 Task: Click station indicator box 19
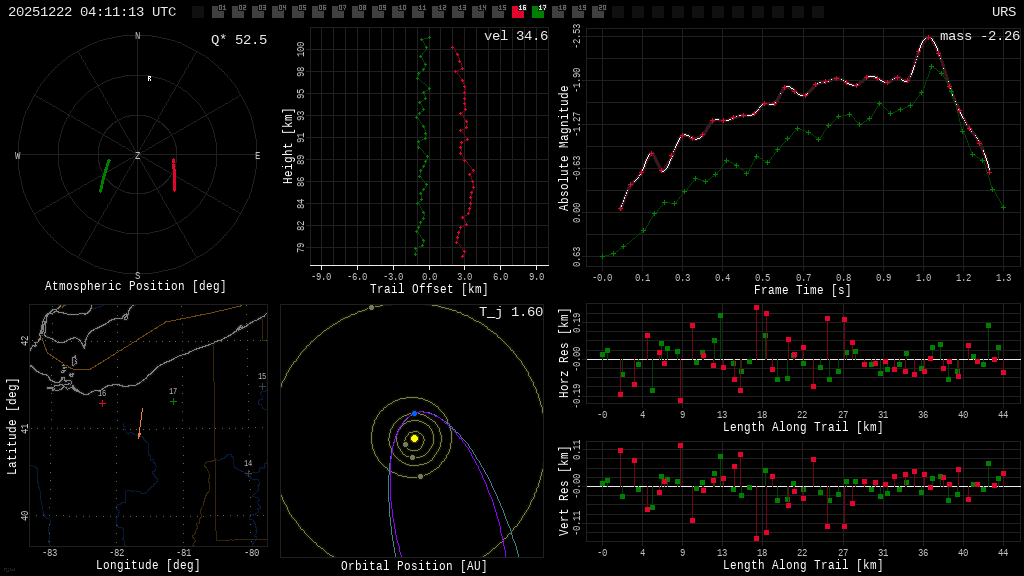578,12
